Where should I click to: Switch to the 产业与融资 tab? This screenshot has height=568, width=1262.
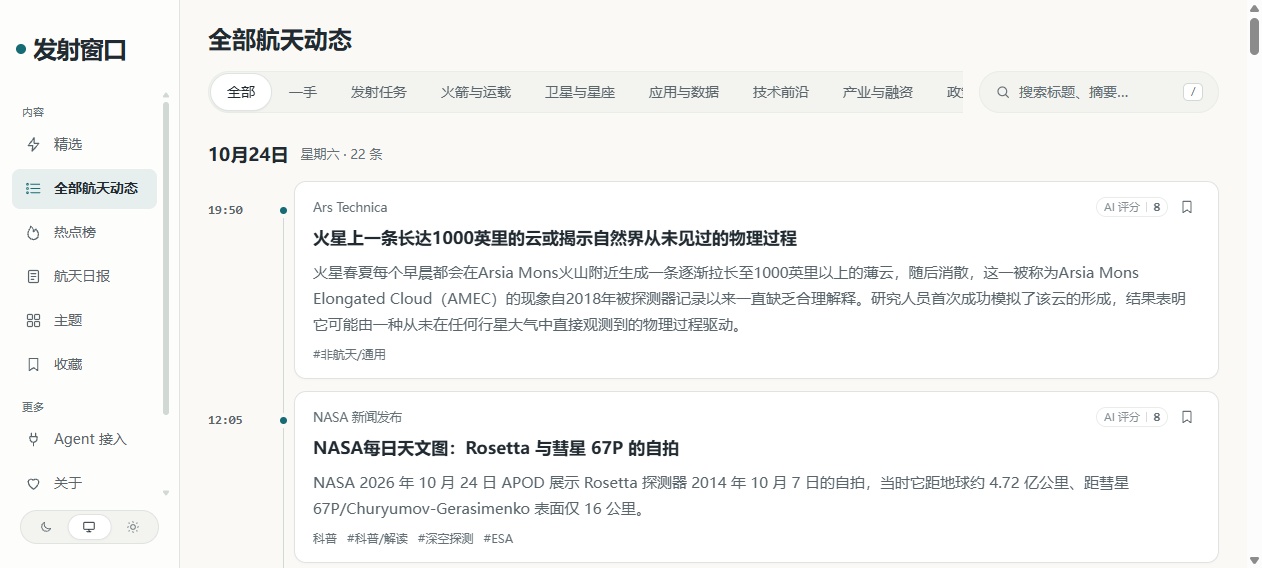pyautogui.click(x=878, y=92)
